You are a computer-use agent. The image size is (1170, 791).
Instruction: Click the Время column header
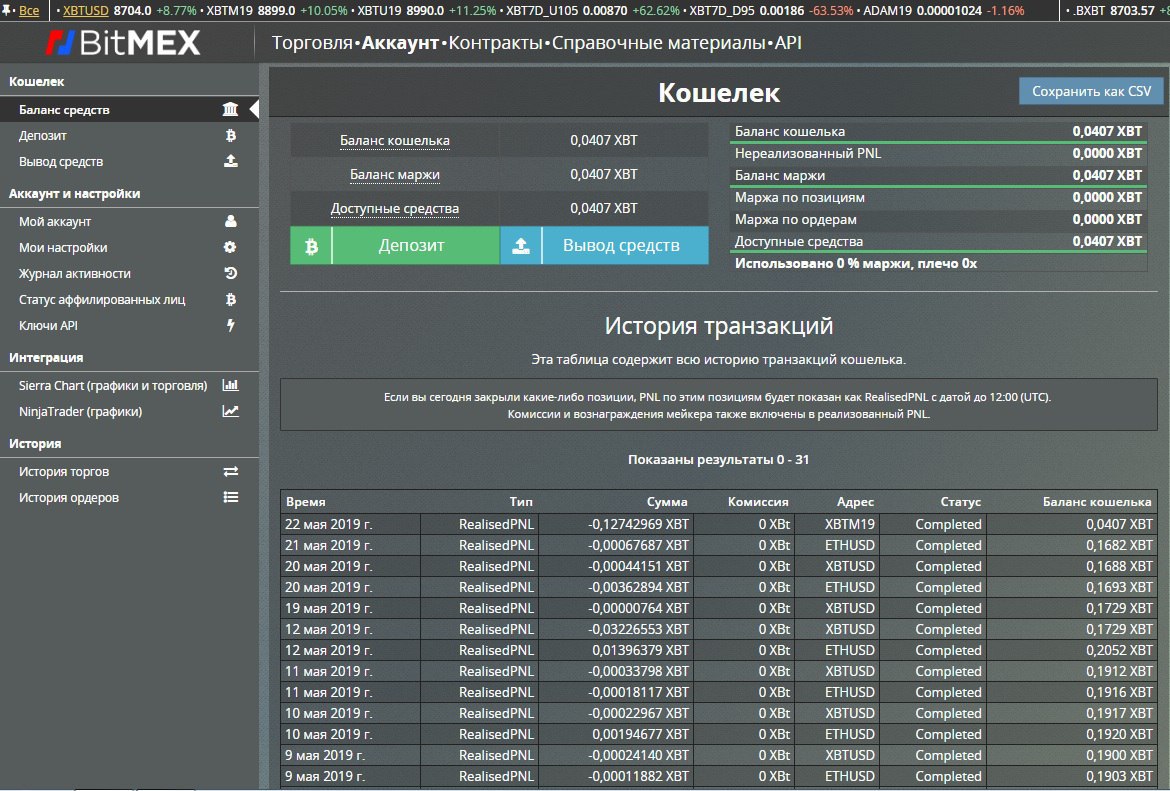305,501
